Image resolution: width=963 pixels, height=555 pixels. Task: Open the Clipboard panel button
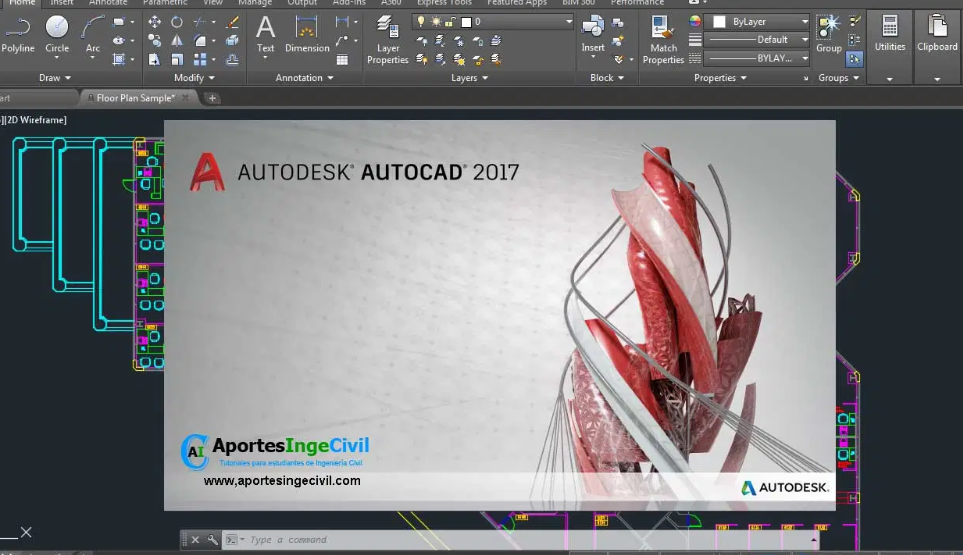(937, 38)
